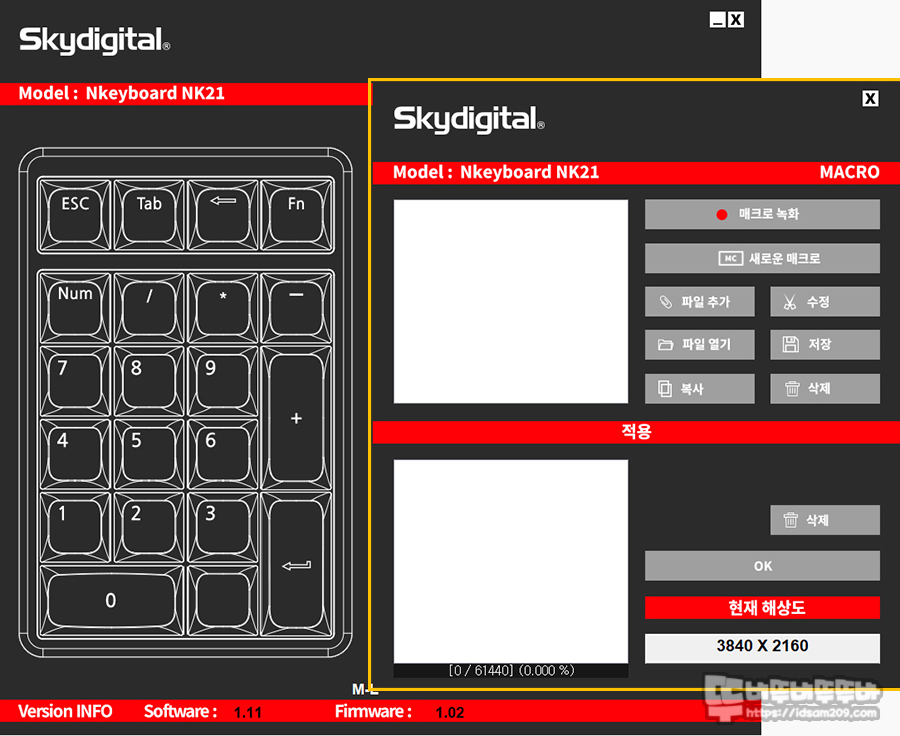Close the MACRO dialog window
This screenshot has width=900, height=736.
click(x=870, y=99)
